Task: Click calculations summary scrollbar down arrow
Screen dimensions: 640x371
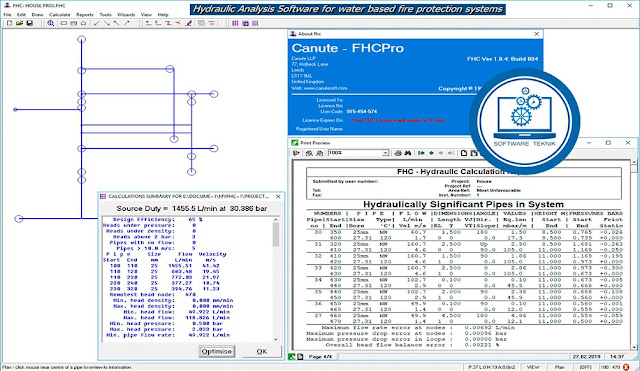Action: (276, 339)
